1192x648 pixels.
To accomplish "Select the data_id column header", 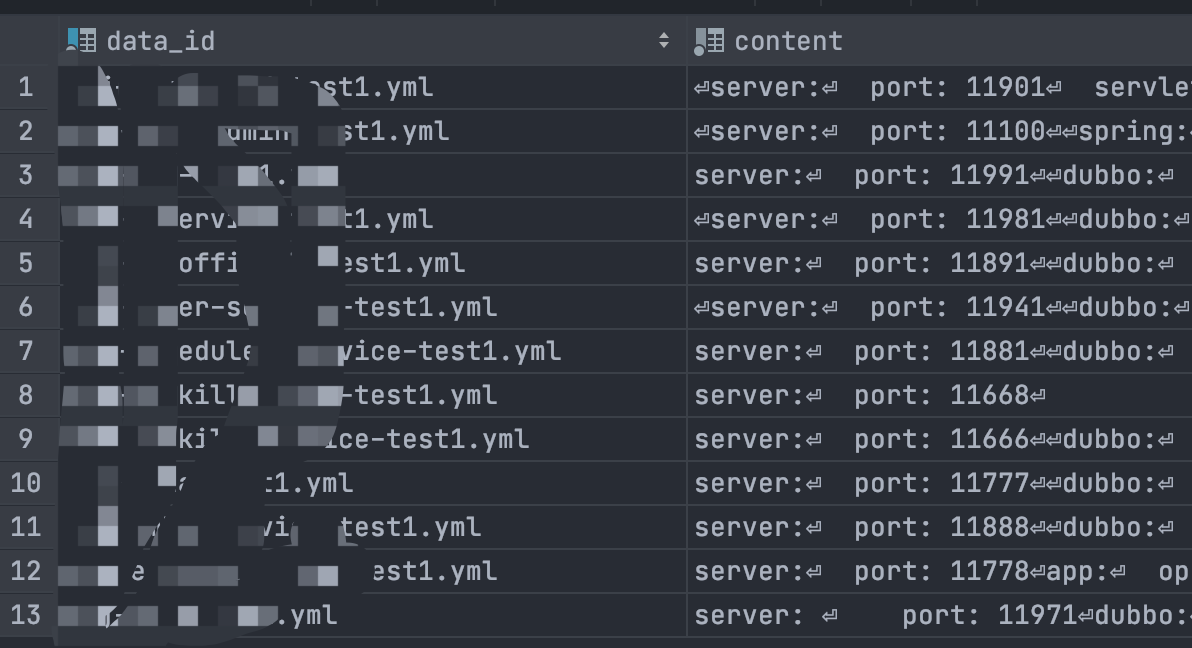I will 160,41.
